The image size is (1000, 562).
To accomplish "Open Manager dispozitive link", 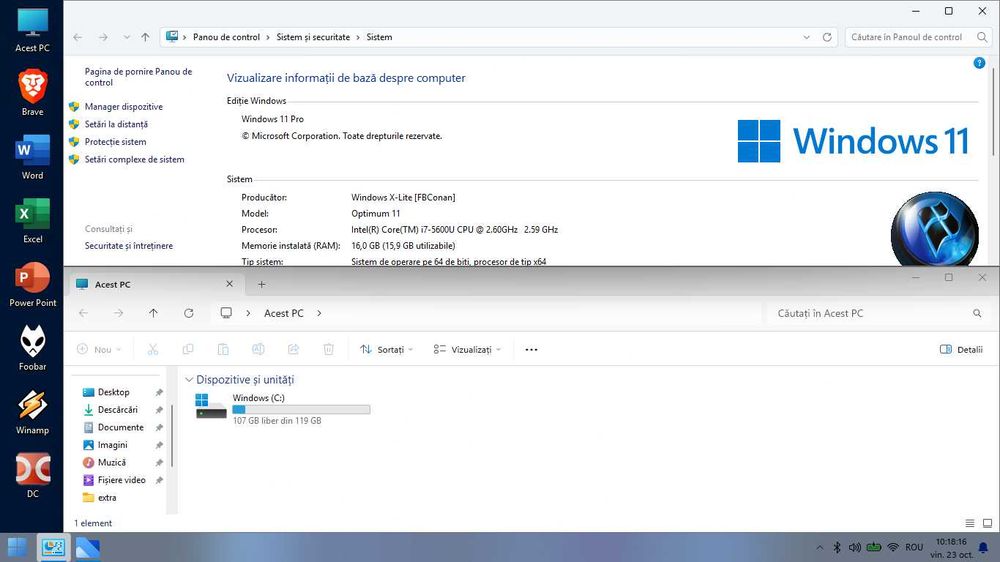I will (x=124, y=107).
